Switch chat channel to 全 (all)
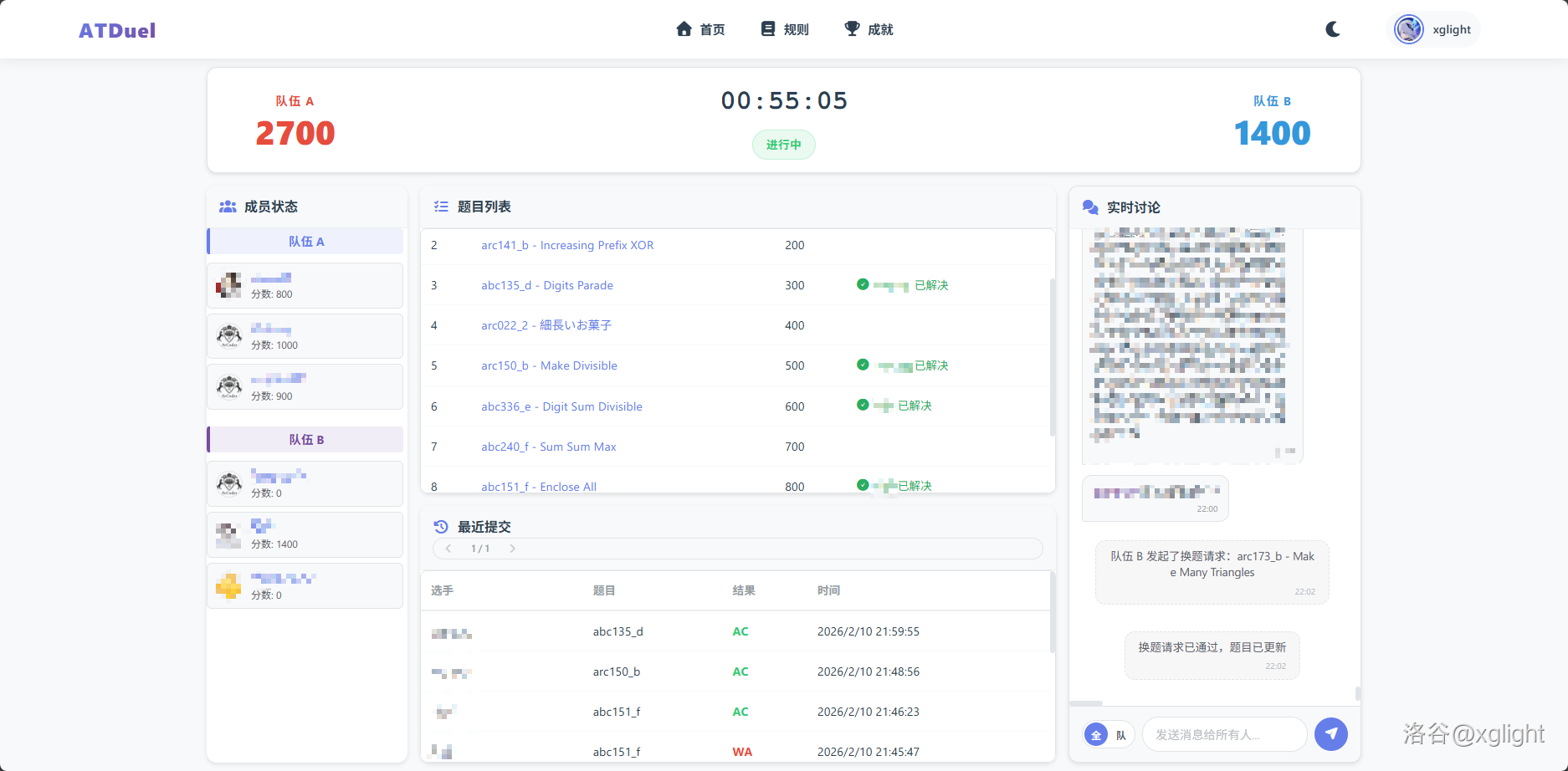The image size is (1568, 771). click(x=1096, y=735)
